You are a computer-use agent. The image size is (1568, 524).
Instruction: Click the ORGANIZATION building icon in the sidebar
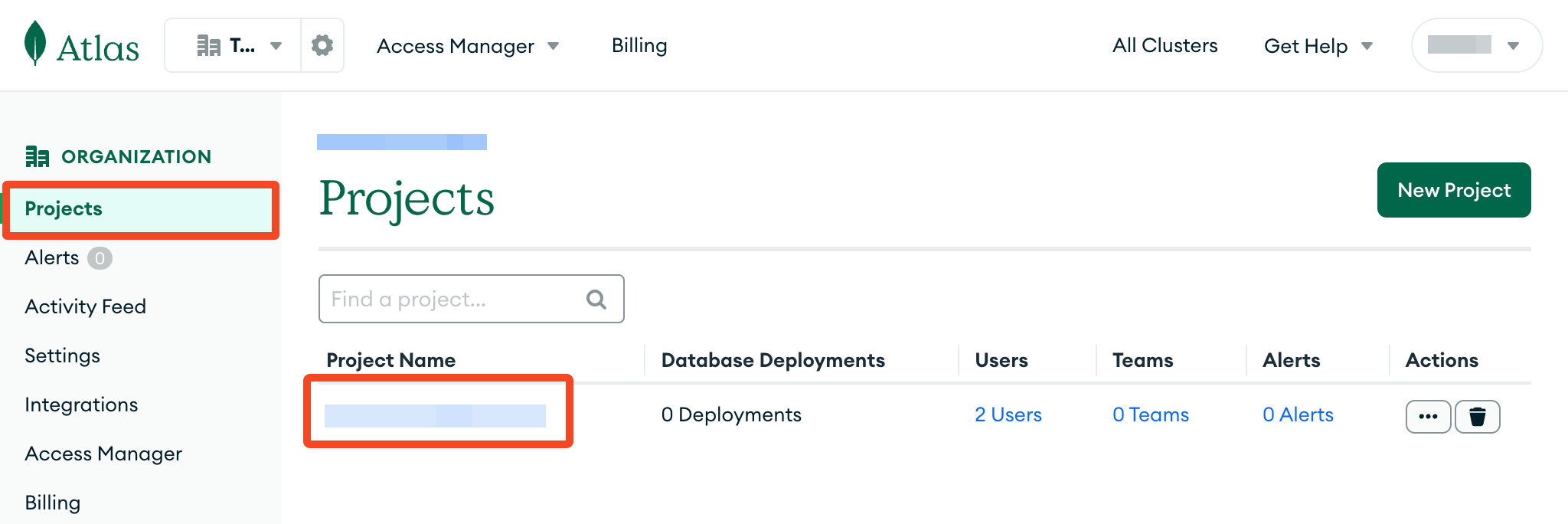[37, 156]
